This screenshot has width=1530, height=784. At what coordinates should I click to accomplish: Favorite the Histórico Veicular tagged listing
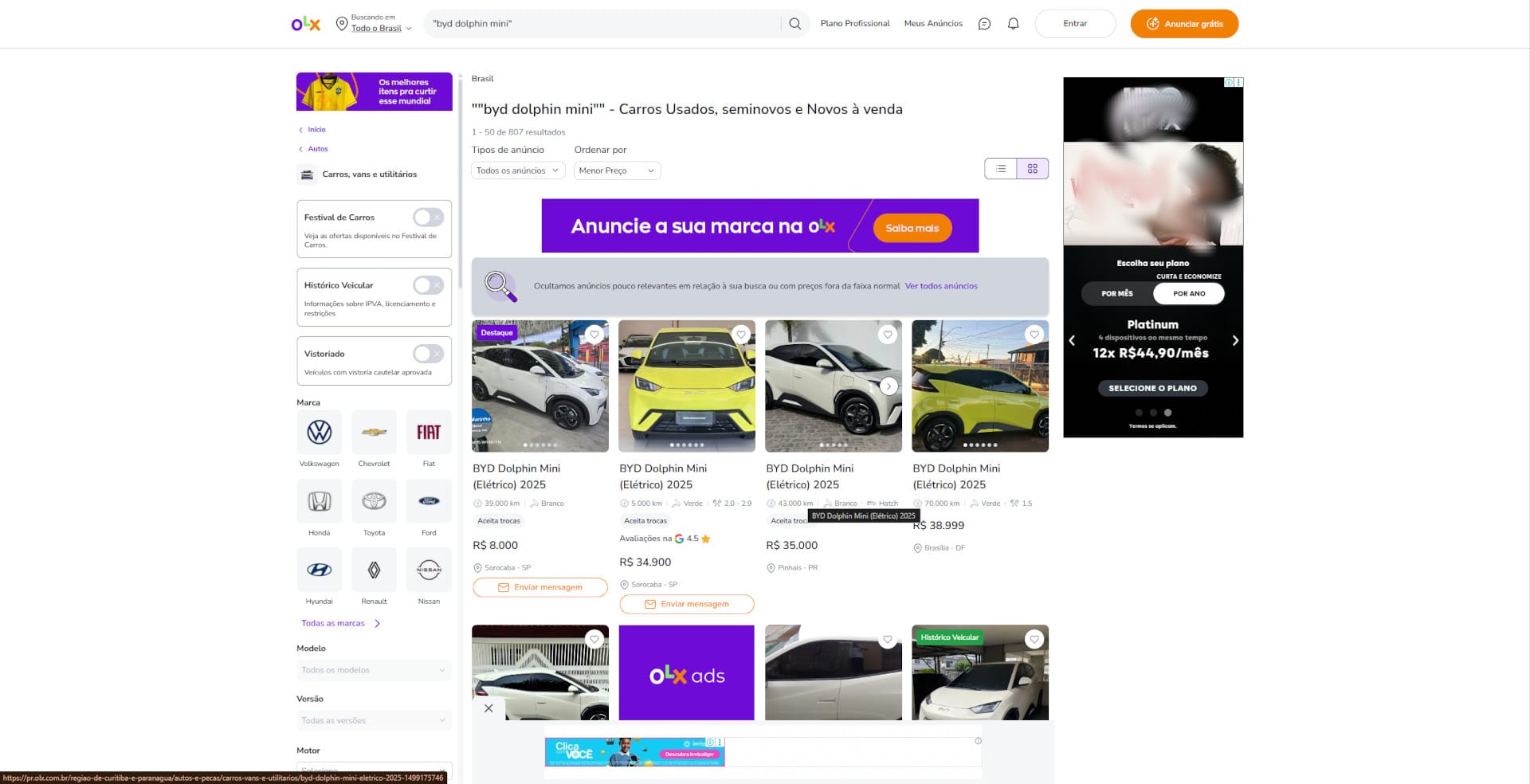click(x=1034, y=639)
